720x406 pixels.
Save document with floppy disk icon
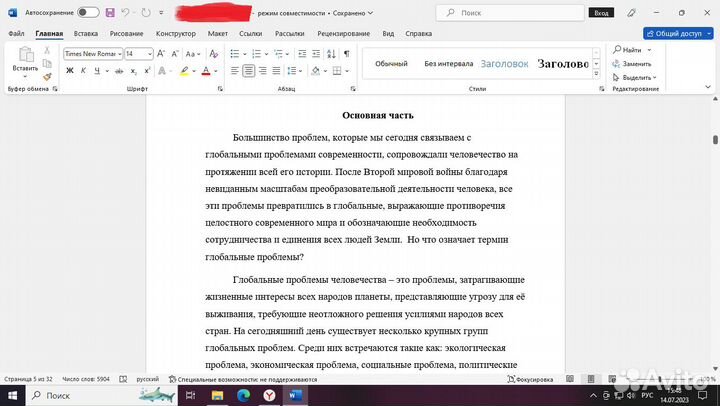point(110,12)
